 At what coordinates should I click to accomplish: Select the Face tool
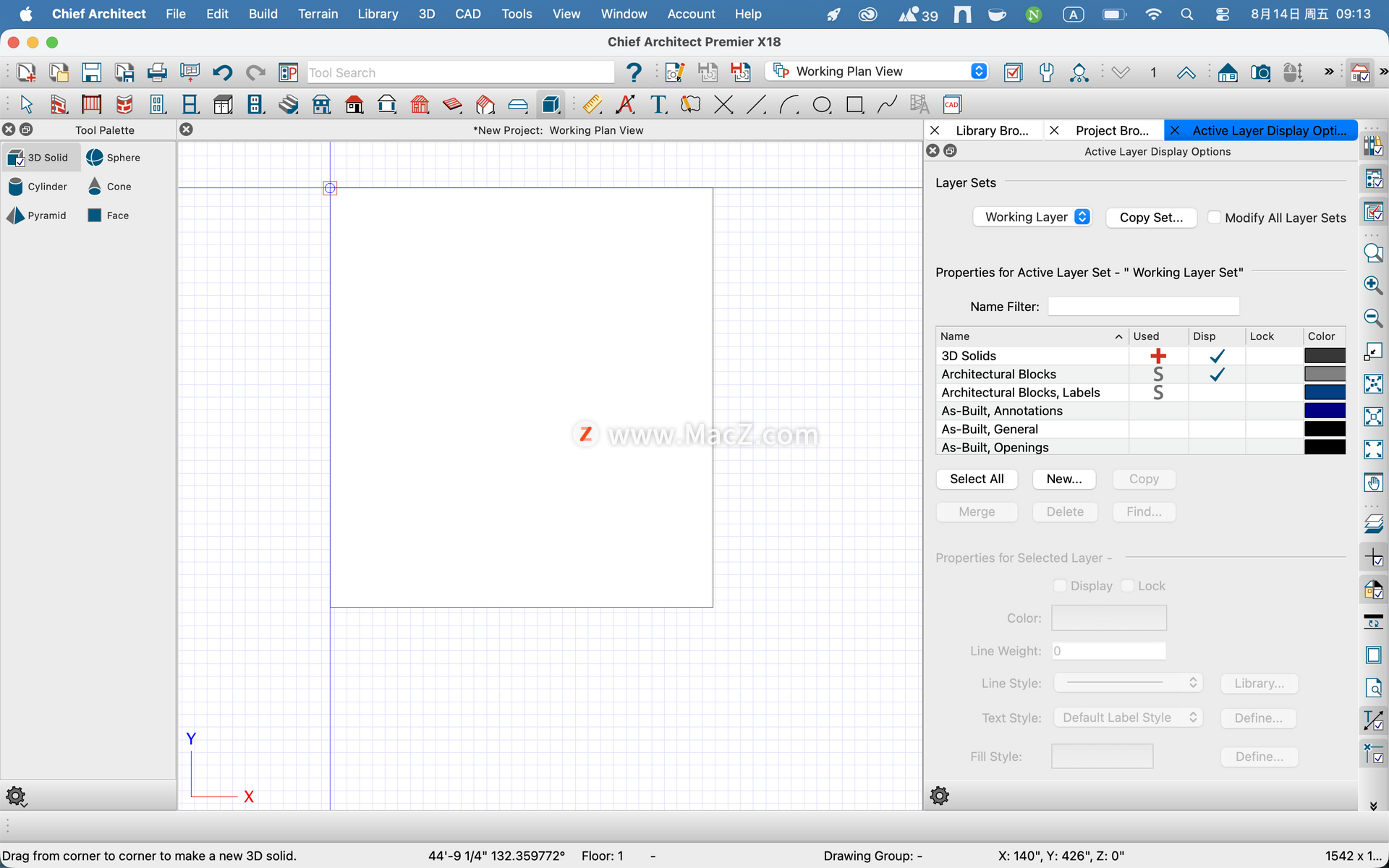(x=109, y=216)
